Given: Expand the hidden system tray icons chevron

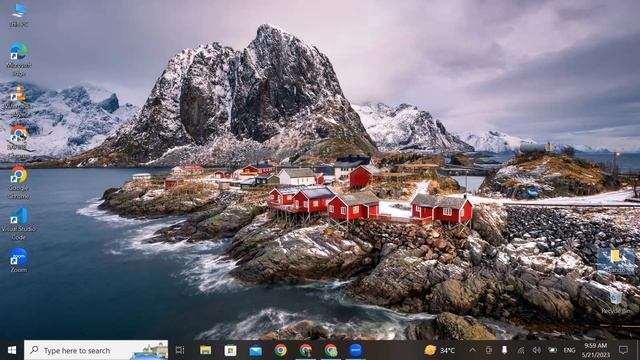Looking at the screenshot, I should (x=472, y=350).
